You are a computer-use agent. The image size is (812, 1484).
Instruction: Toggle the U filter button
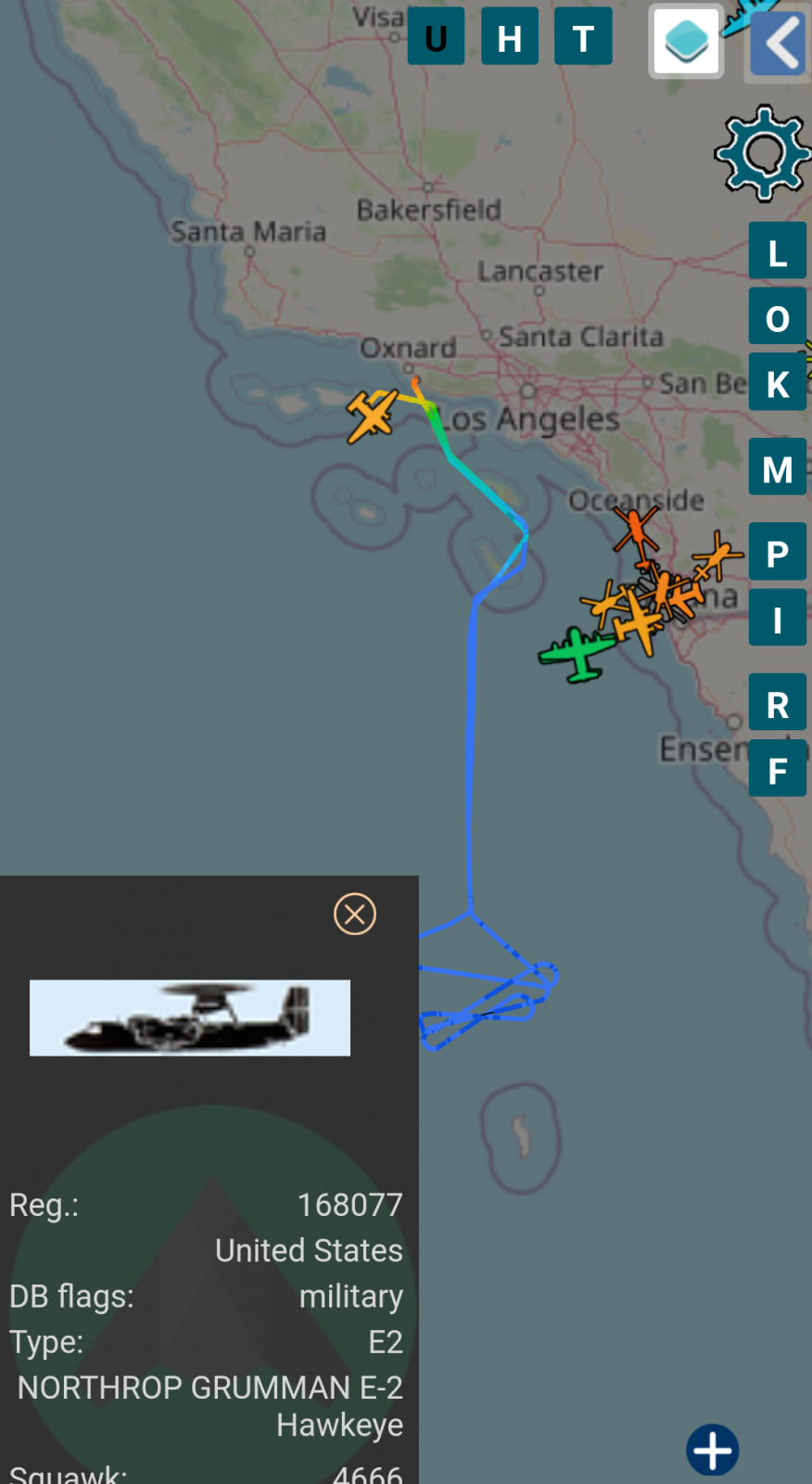coord(436,36)
